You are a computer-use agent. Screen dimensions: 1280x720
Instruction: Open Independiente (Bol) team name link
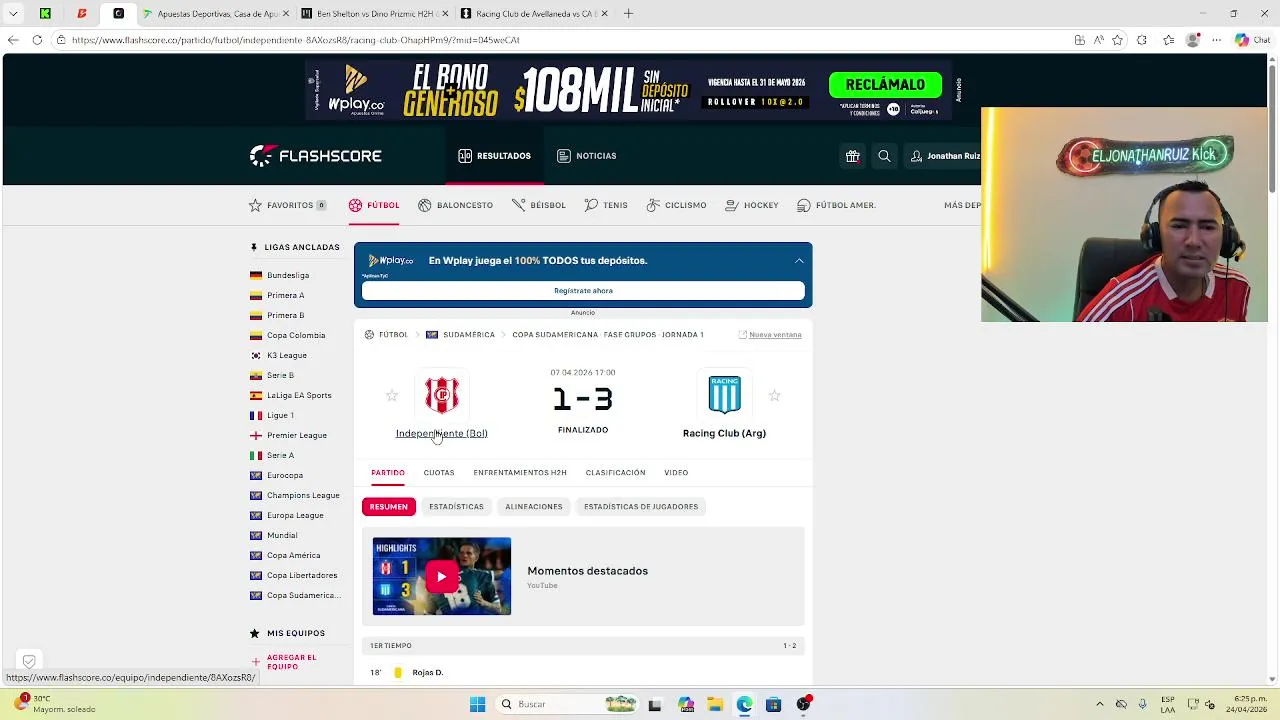441,433
